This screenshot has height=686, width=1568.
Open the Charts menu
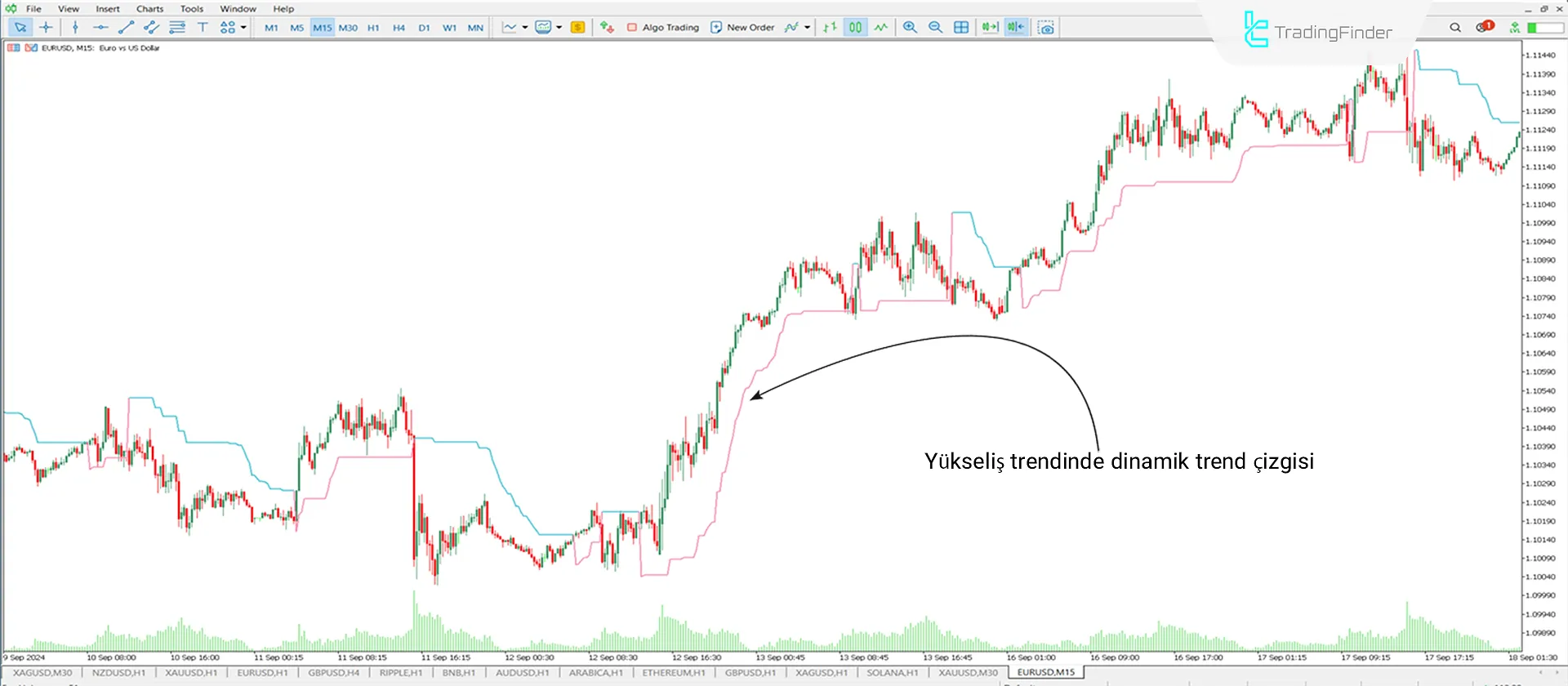pyautogui.click(x=149, y=9)
